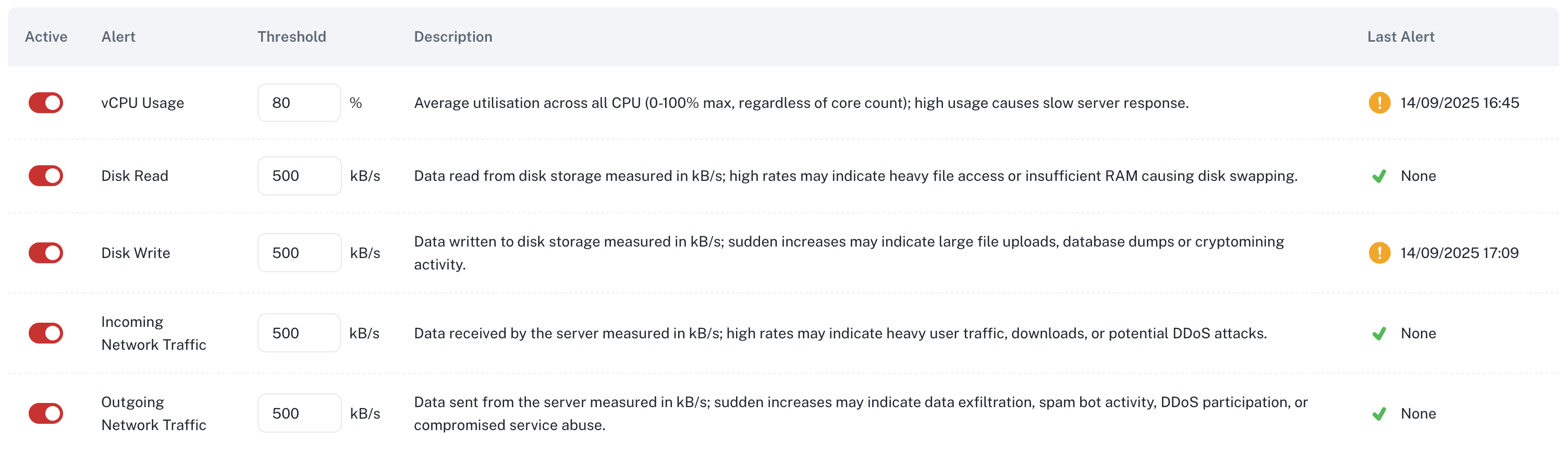Disable the vCPU Usage alert toggle
The width and height of the screenshot is (1568, 465).
(46, 103)
